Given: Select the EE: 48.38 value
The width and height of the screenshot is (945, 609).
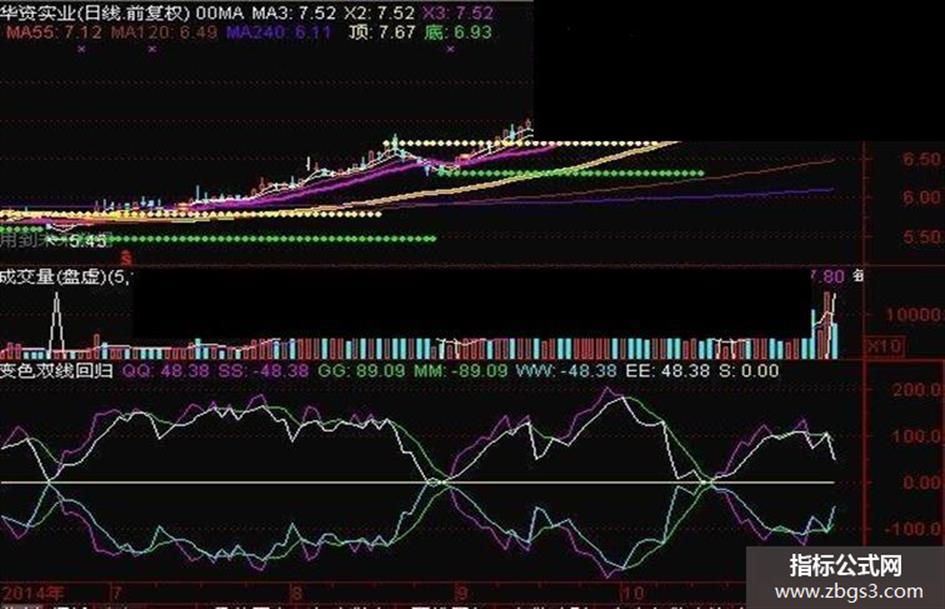Looking at the screenshot, I should pyautogui.click(x=668, y=371).
